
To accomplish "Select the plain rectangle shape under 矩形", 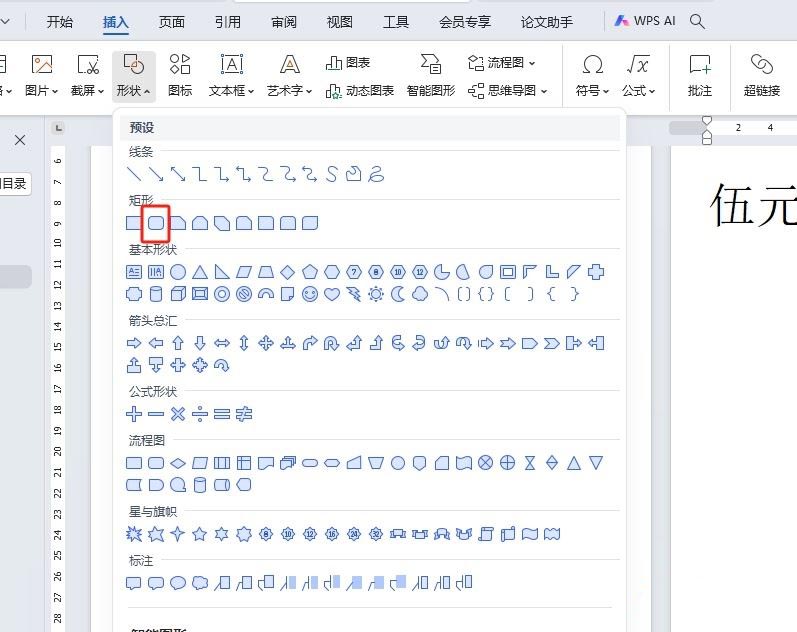I will pyautogui.click(x=133, y=223).
